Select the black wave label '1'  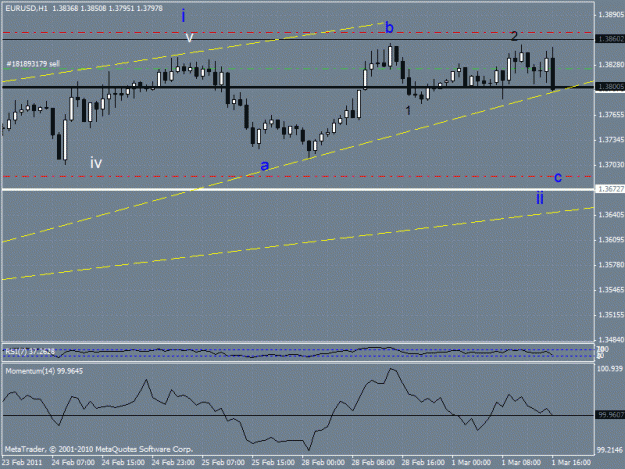(x=408, y=110)
